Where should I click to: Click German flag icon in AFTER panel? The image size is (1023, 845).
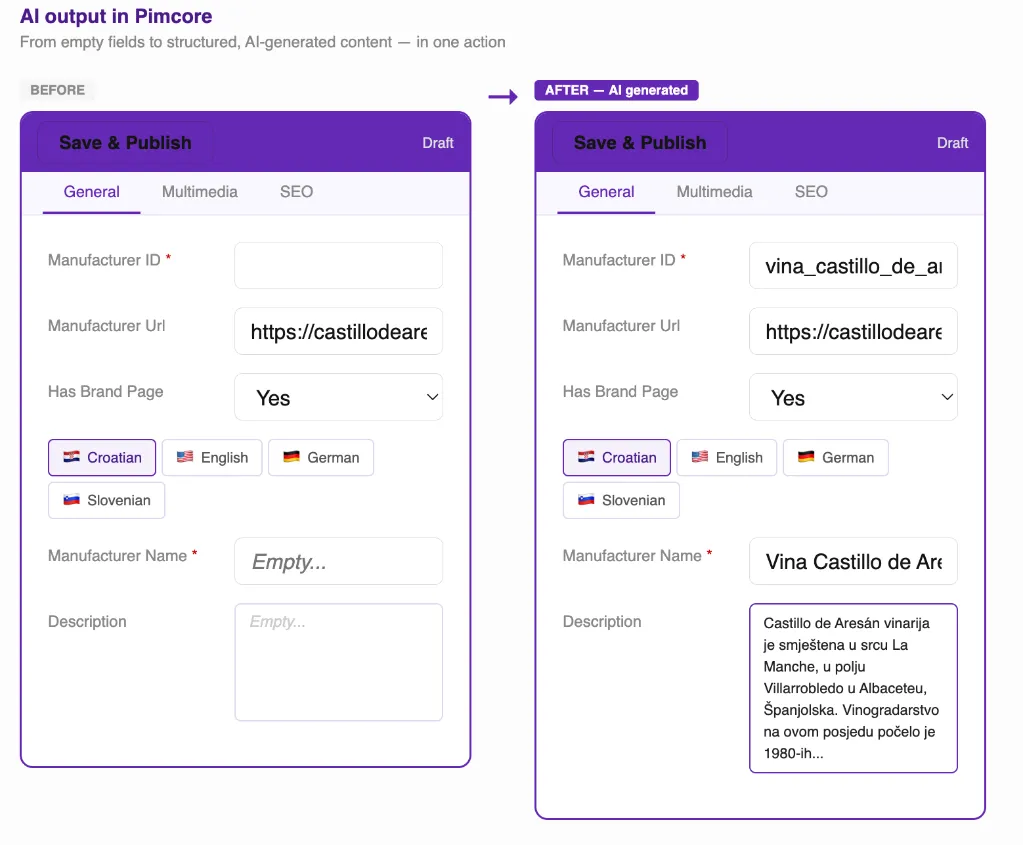point(806,457)
